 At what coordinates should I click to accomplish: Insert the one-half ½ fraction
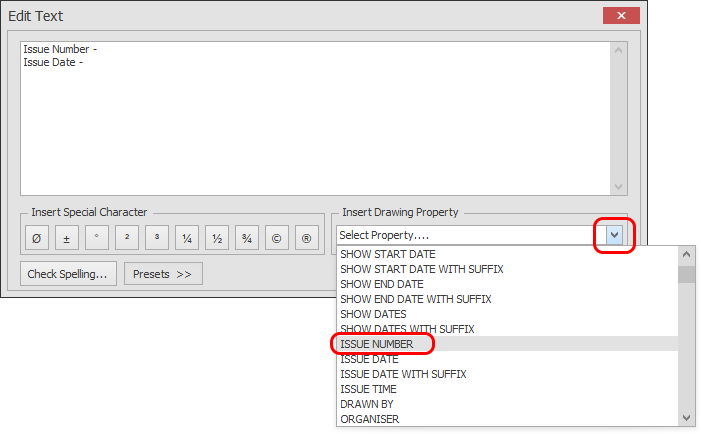[x=217, y=238]
